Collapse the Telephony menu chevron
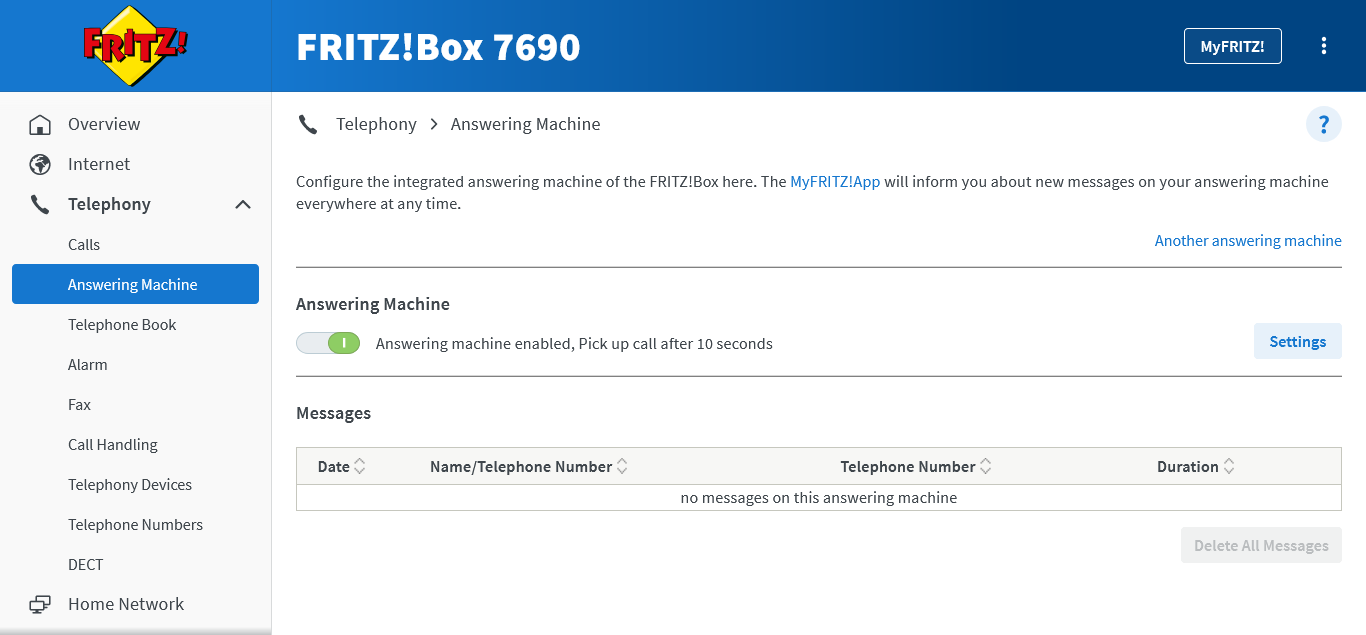The image size is (1366, 635). (x=242, y=205)
